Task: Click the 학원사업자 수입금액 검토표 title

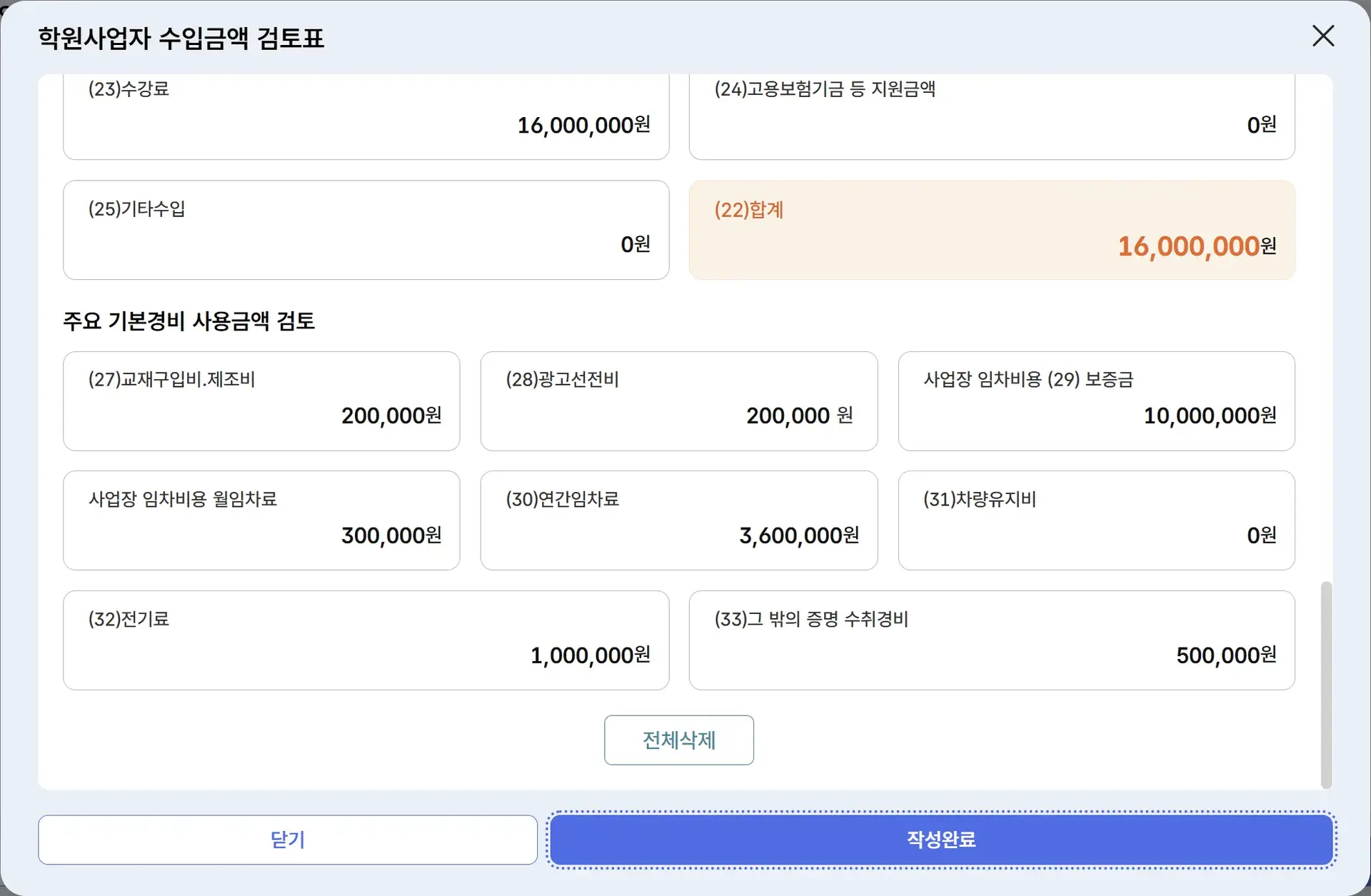Action: point(181,38)
